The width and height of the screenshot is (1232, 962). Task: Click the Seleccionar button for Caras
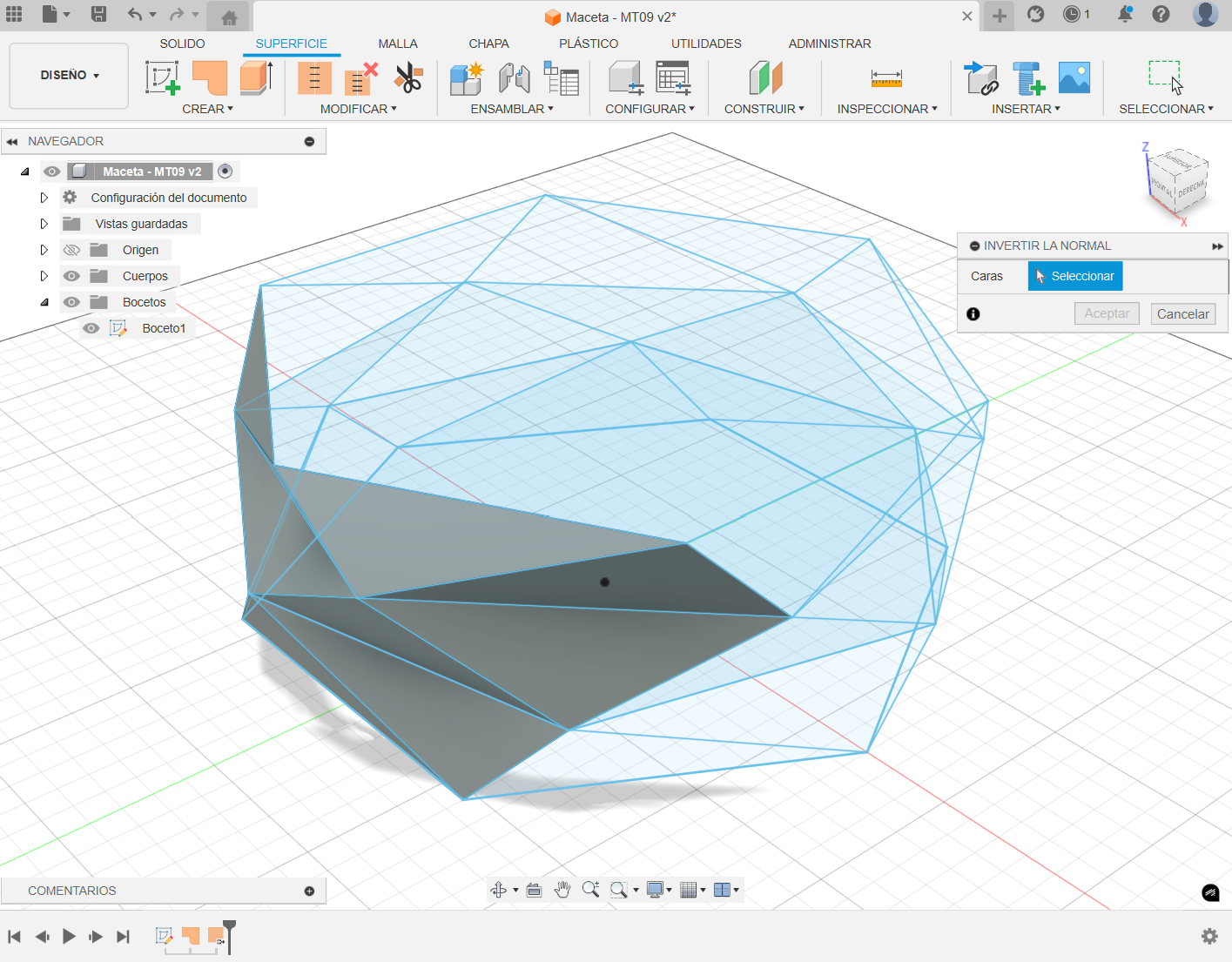(x=1075, y=276)
